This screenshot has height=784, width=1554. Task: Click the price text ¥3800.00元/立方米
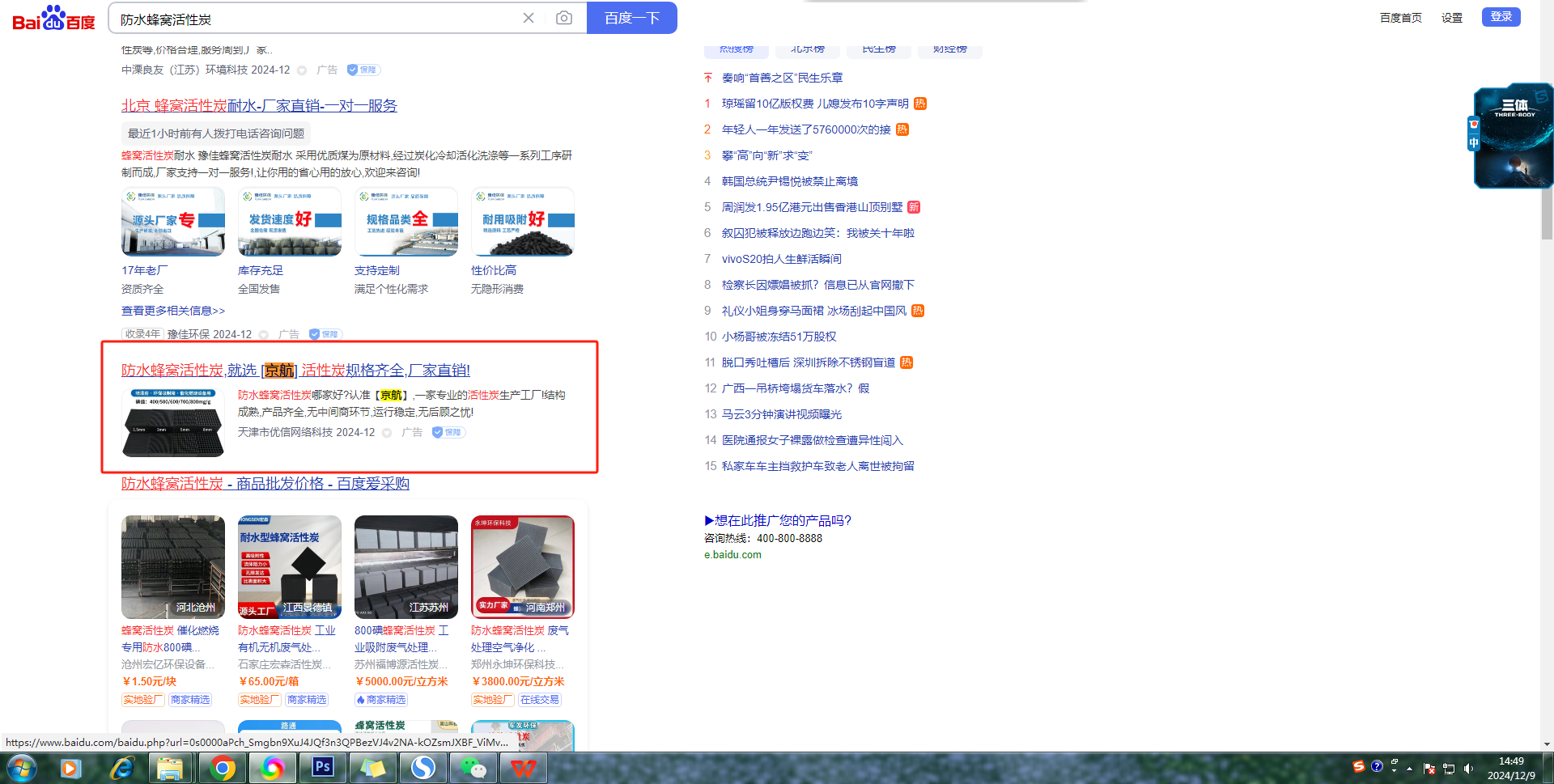click(518, 682)
